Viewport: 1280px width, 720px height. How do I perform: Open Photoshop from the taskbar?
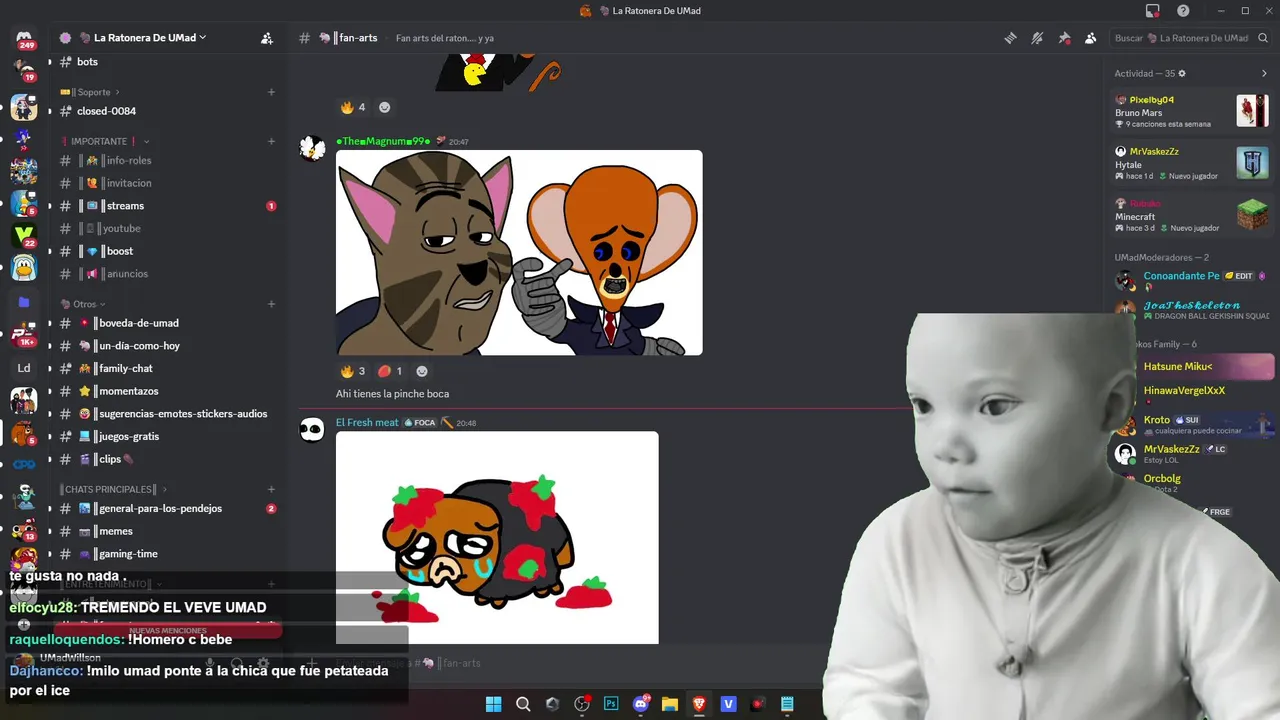[x=611, y=704]
